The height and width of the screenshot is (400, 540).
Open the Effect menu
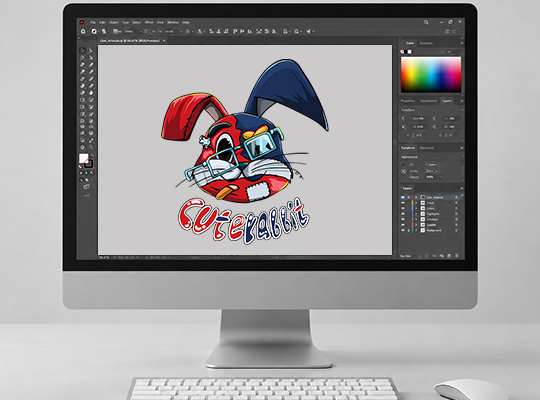coord(149,22)
